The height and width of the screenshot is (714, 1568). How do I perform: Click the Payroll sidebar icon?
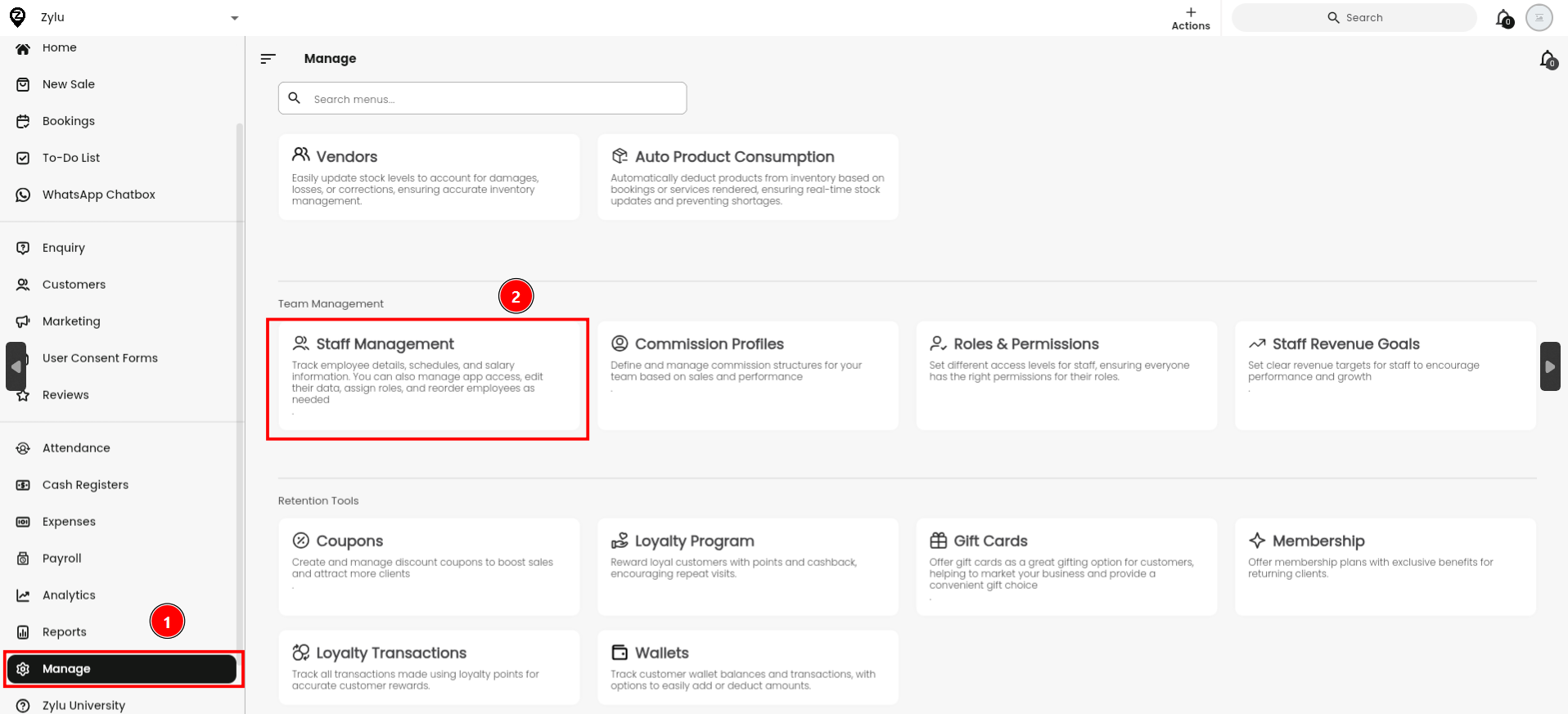coord(23,559)
